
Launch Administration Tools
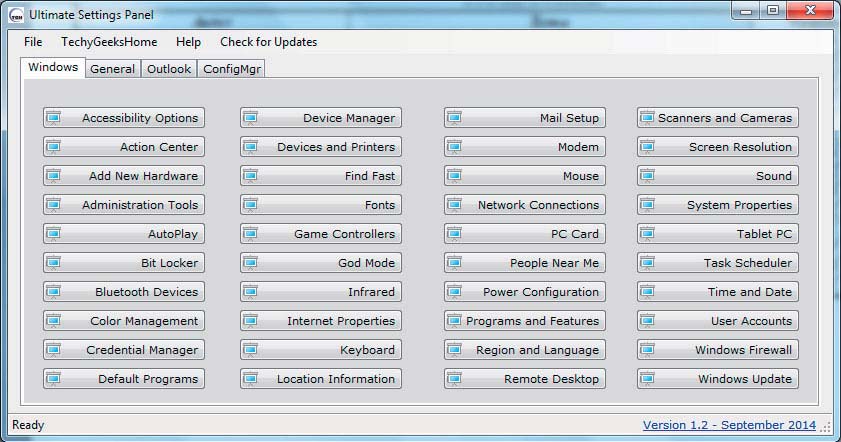(124, 204)
